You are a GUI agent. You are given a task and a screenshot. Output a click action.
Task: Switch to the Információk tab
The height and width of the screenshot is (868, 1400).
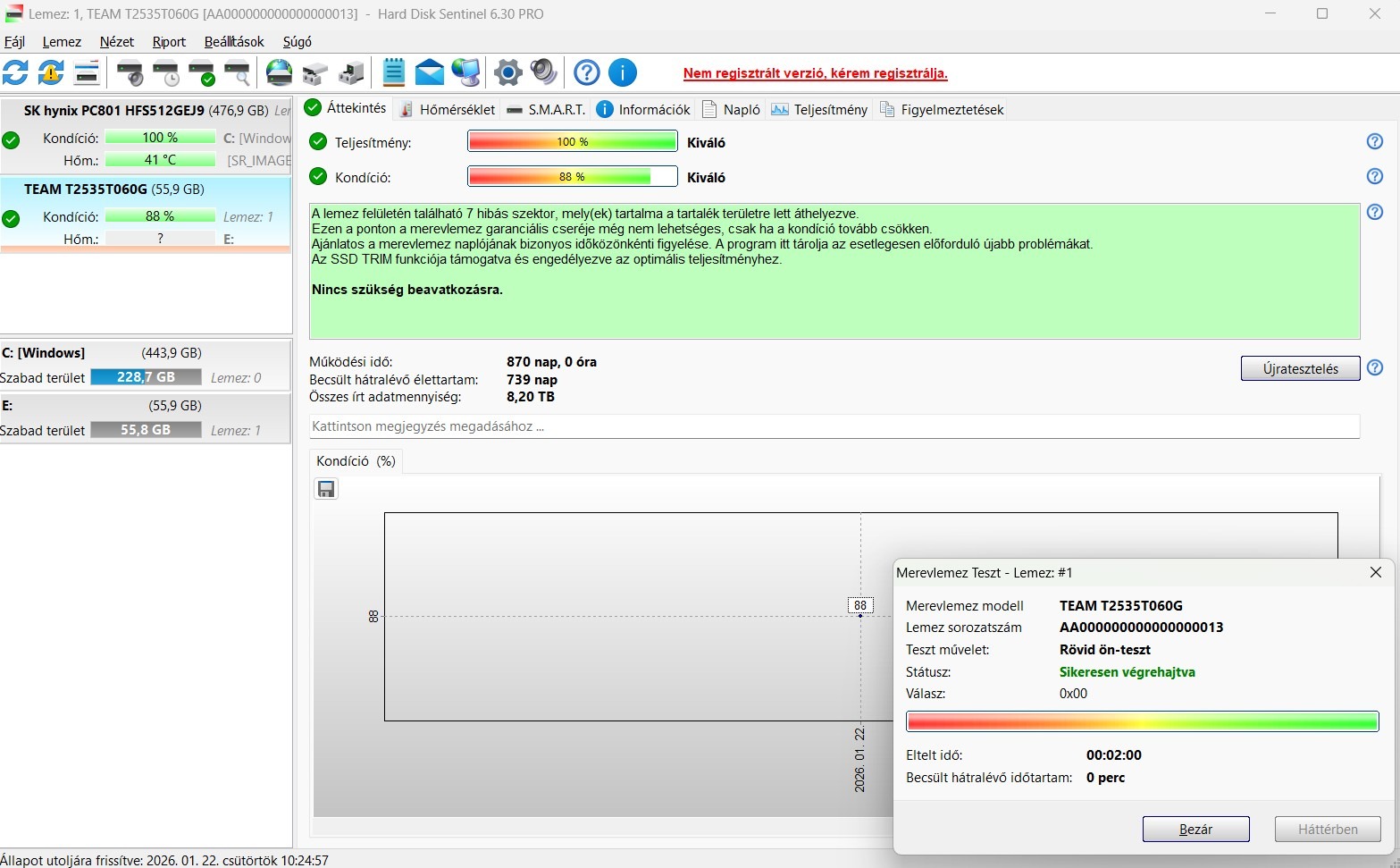(x=643, y=109)
